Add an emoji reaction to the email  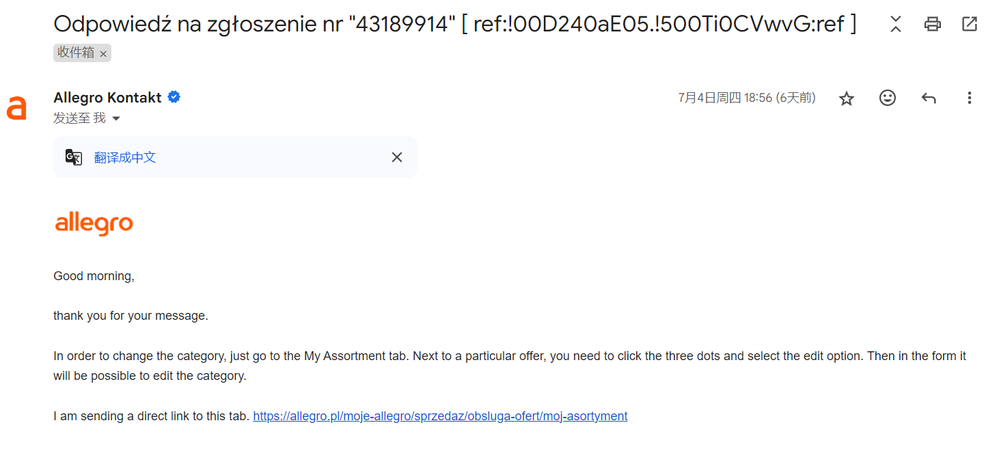tap(888, 97)
